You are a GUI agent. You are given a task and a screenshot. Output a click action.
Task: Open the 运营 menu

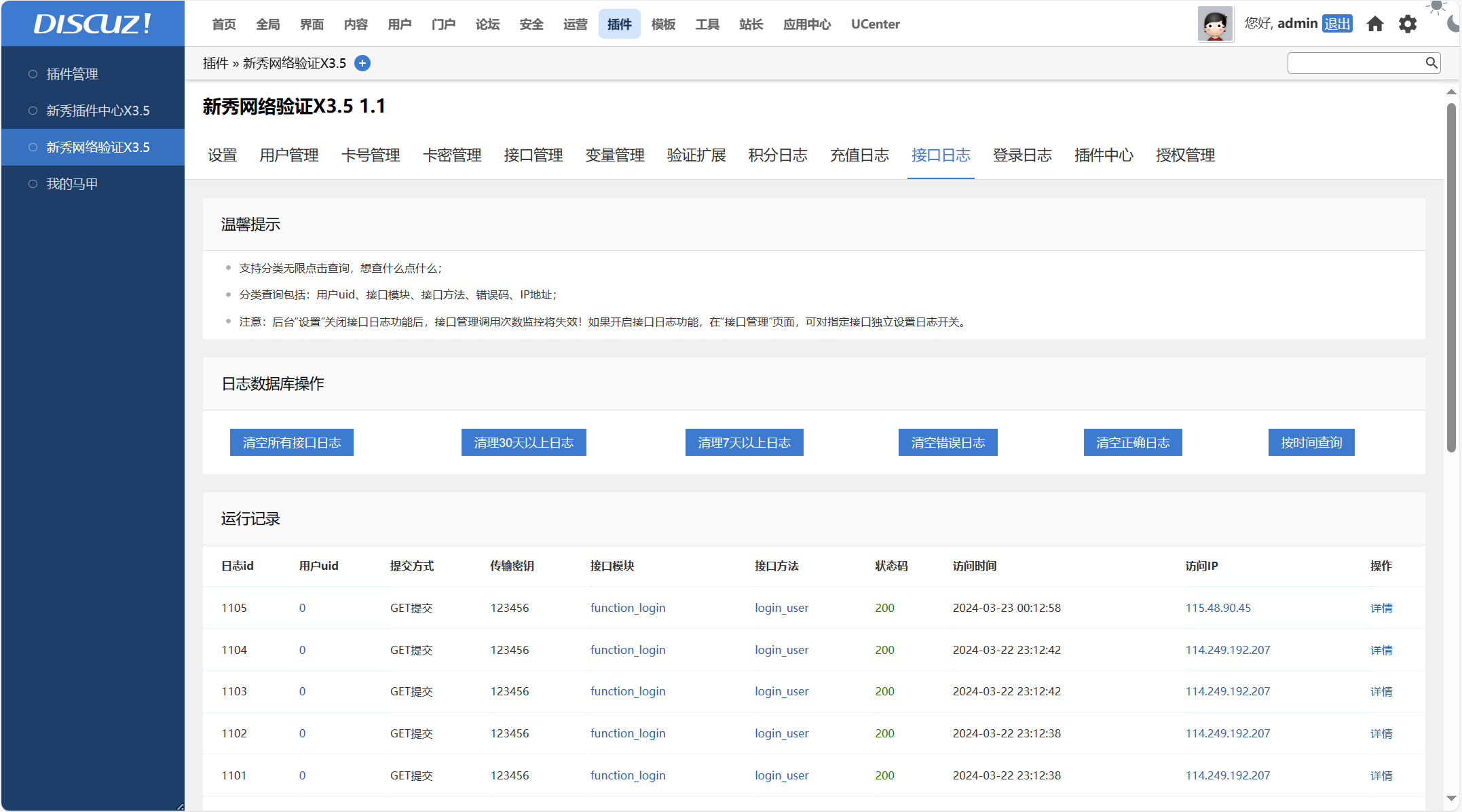pos(576,24)
